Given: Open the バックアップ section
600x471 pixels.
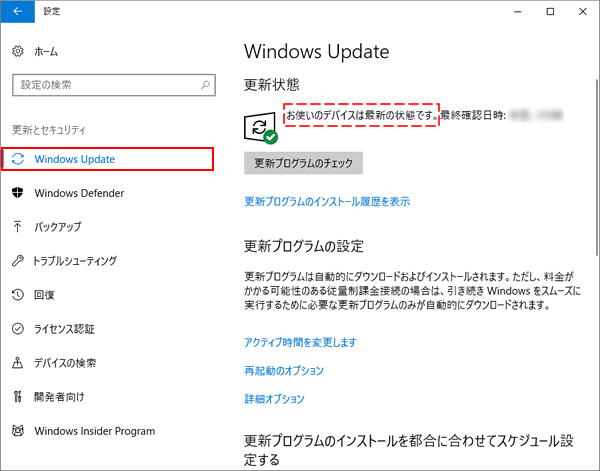Looking at the screenshot, I should pos(58,227).
